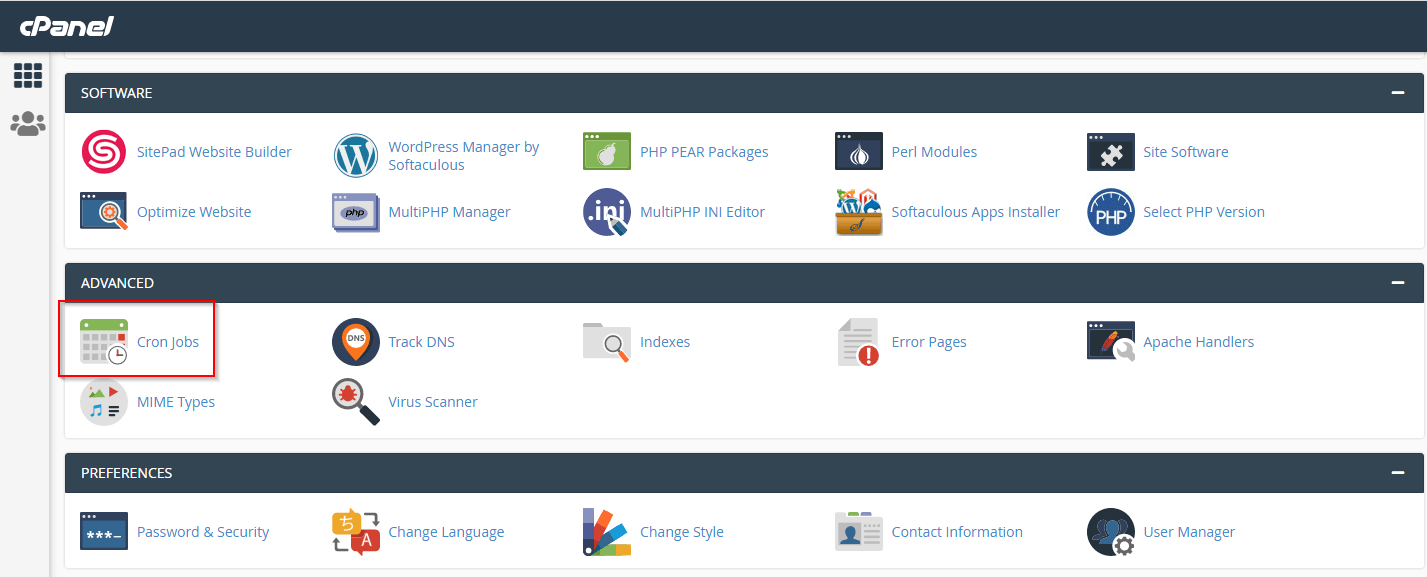
Task: Open the Contact Information link
Action: point(957,532)
